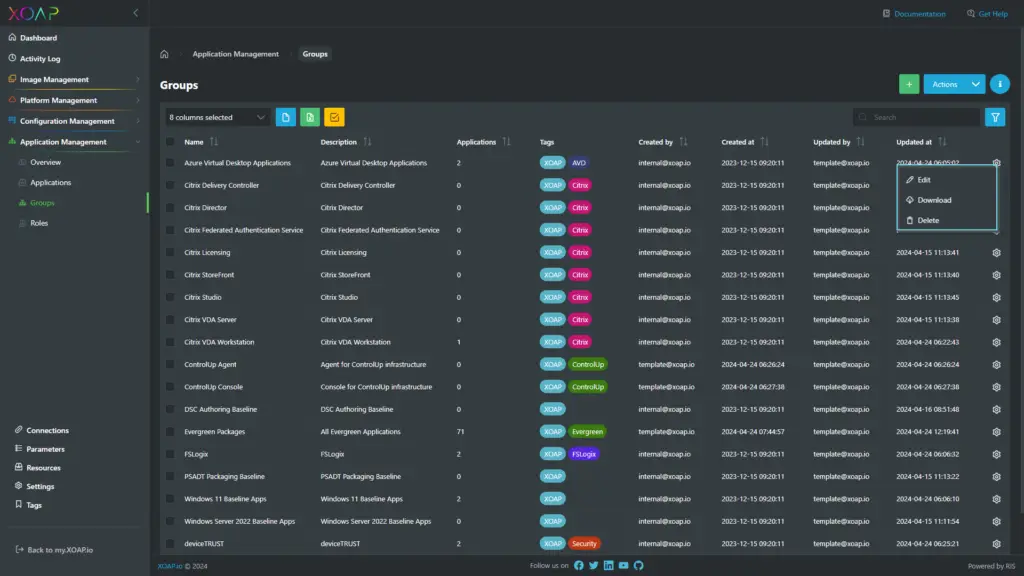Sort by Updated at column arrows
The width and height of the screenshot is (1024, 576).
[x=942, y=142]
